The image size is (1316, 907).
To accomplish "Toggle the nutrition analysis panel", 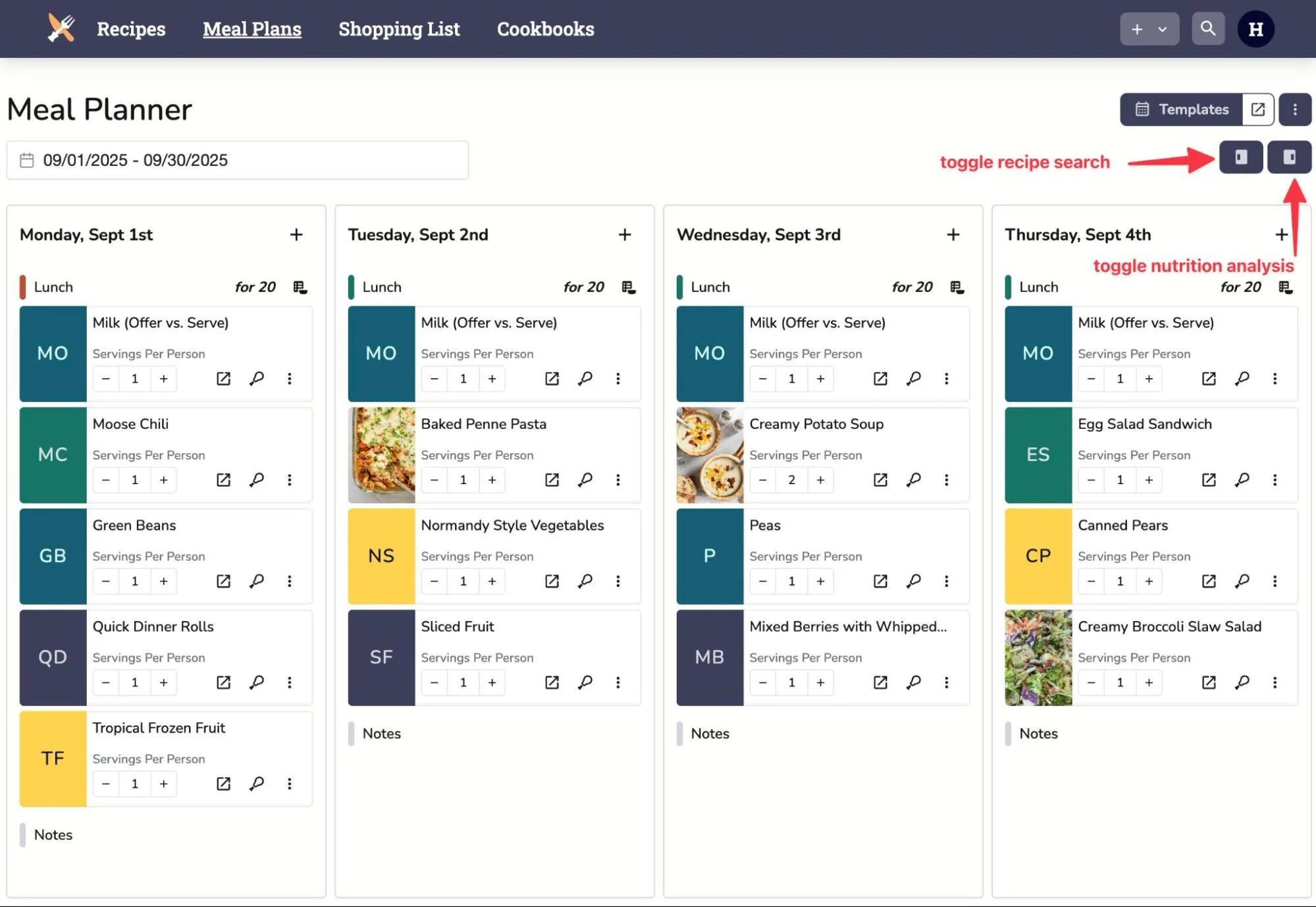I will [x=1289, y=157].
